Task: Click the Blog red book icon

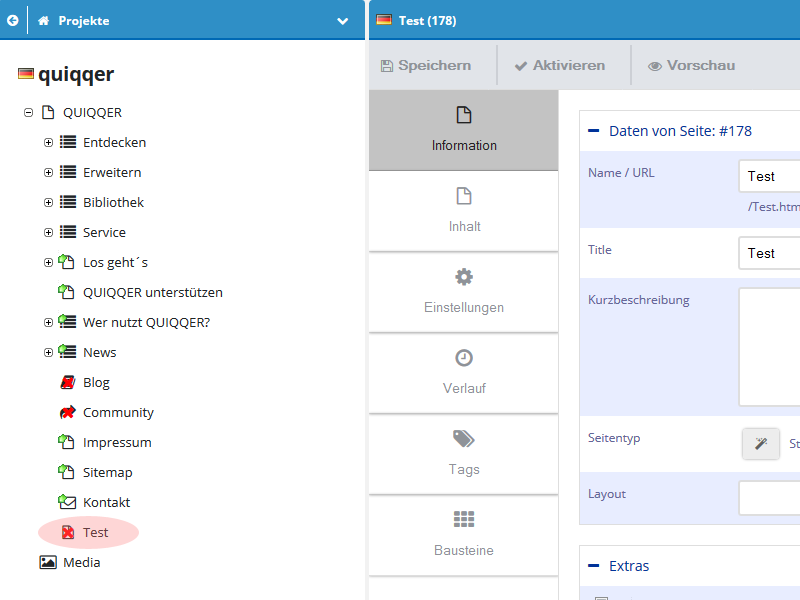Action: pyautogui.click(x=67, y=382)
